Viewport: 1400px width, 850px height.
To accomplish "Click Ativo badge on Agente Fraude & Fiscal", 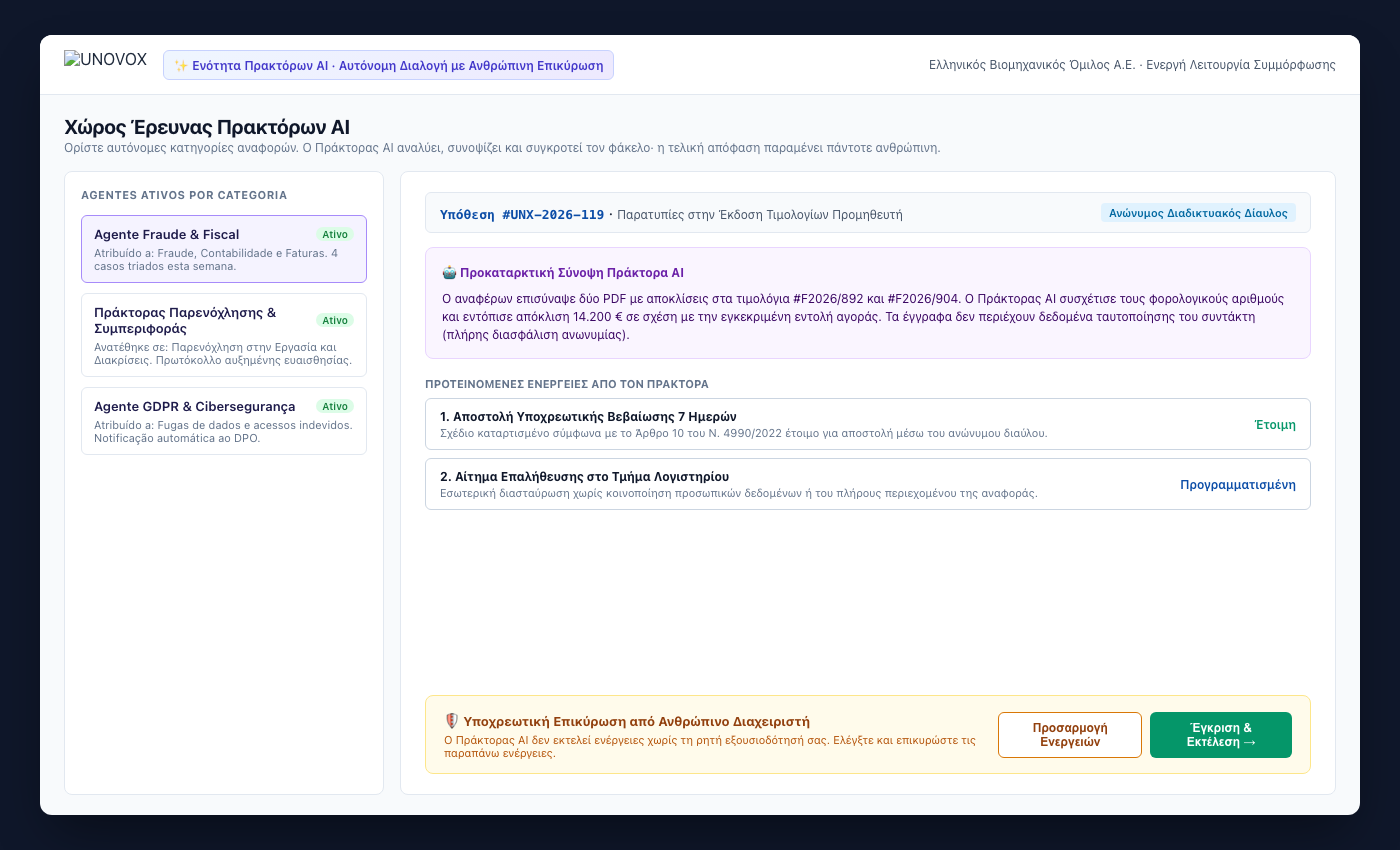I will pyautogui.click(x=335, y=234).
